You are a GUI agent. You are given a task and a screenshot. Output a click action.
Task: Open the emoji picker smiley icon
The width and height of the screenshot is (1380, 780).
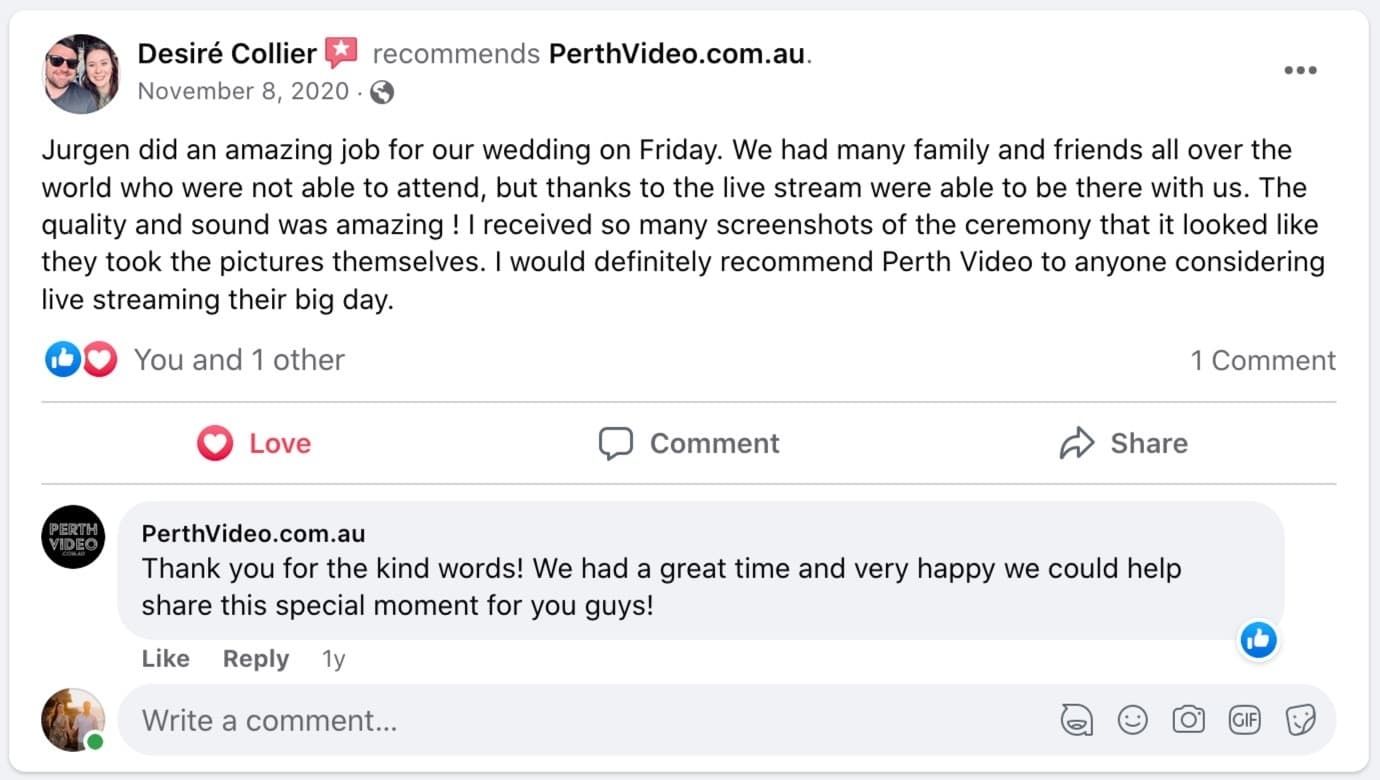click(1132, 720)
